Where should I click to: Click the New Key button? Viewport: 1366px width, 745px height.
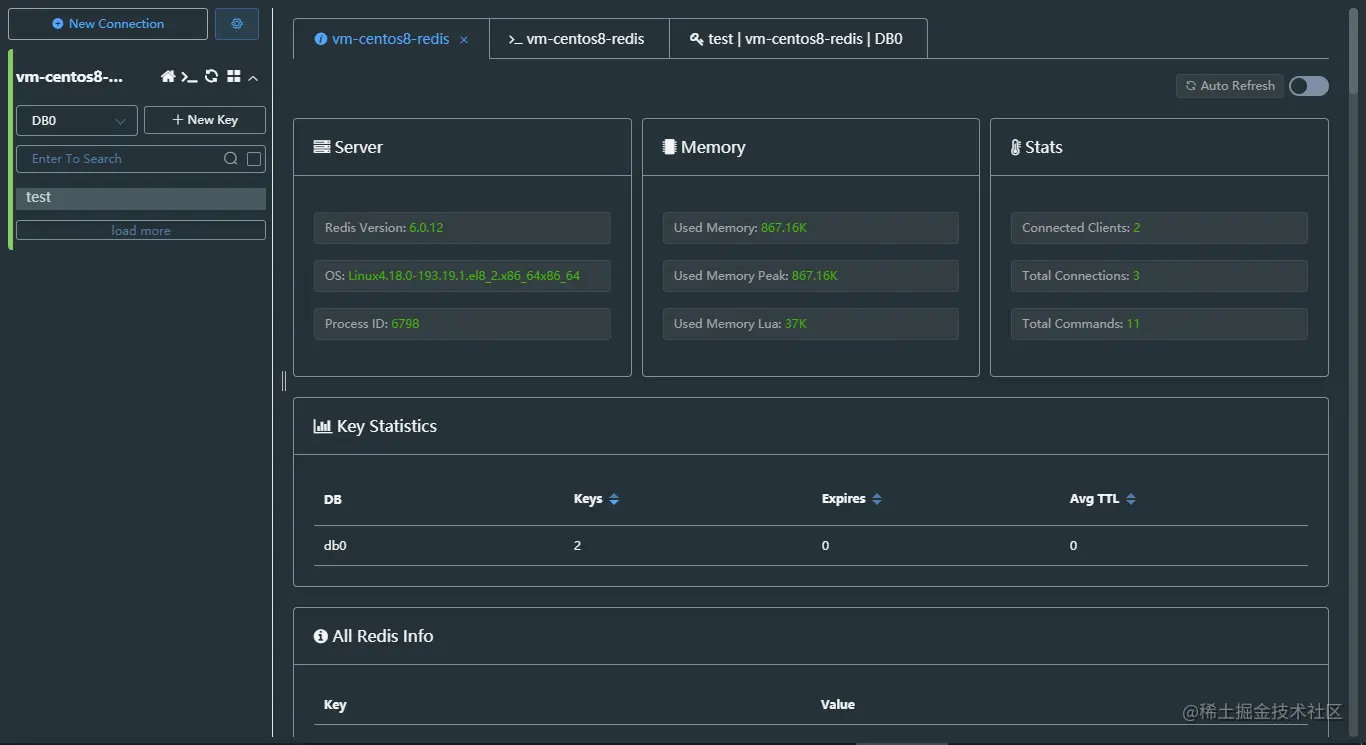click(x=205, y=120)
